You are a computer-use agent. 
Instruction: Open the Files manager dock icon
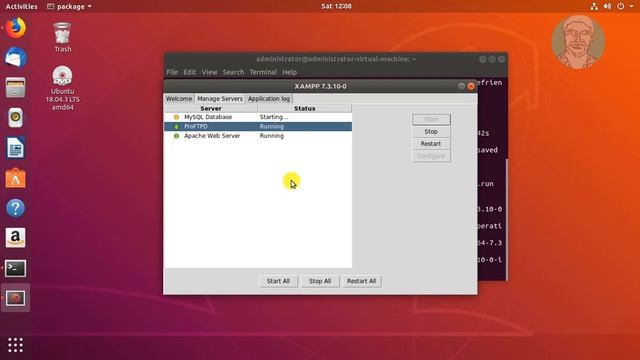[x=16, y=88]
